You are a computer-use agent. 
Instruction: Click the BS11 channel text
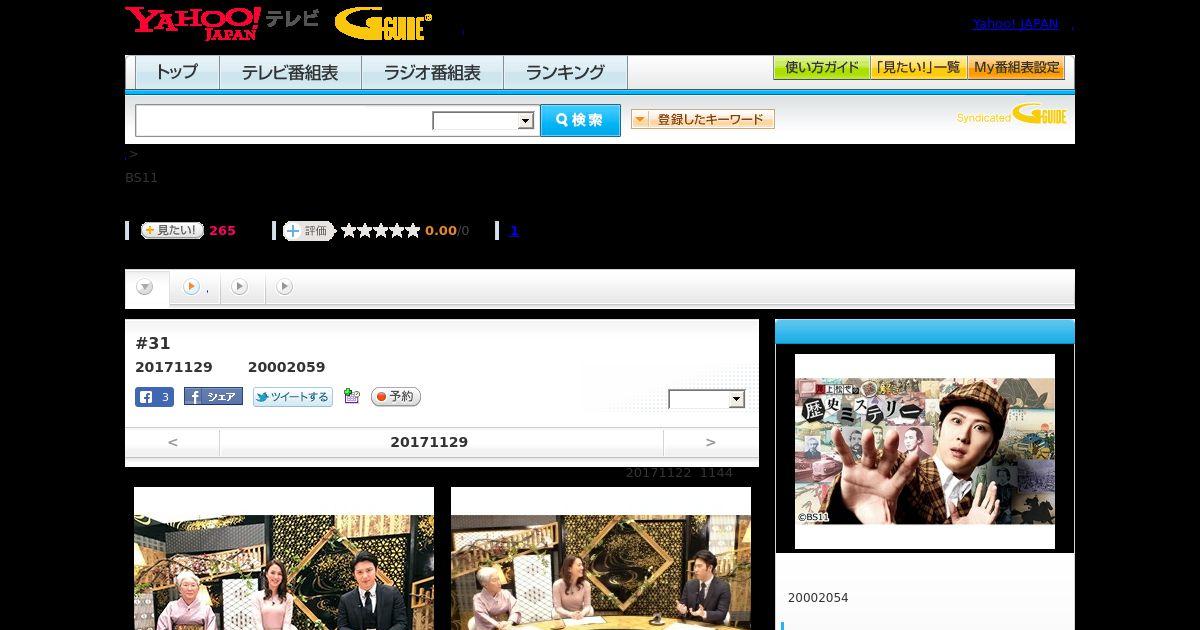(141, 178)
